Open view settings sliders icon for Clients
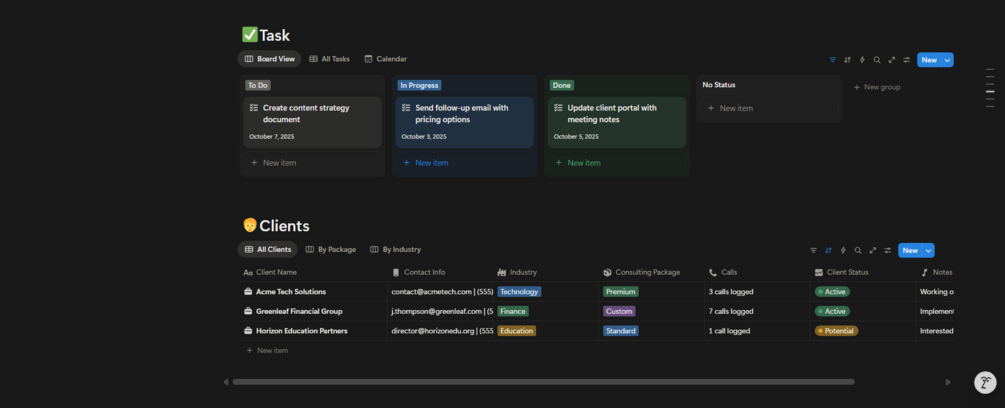 coord(887,250)
